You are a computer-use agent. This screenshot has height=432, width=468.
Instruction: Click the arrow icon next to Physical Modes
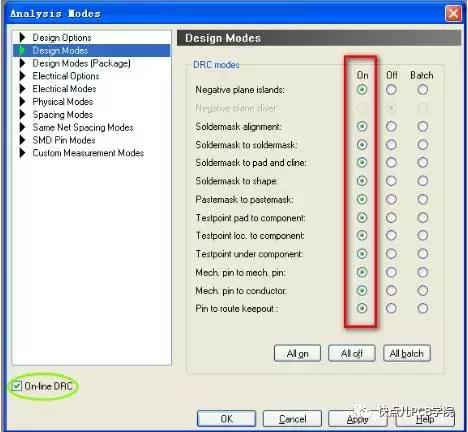click(x=22, y=102)
